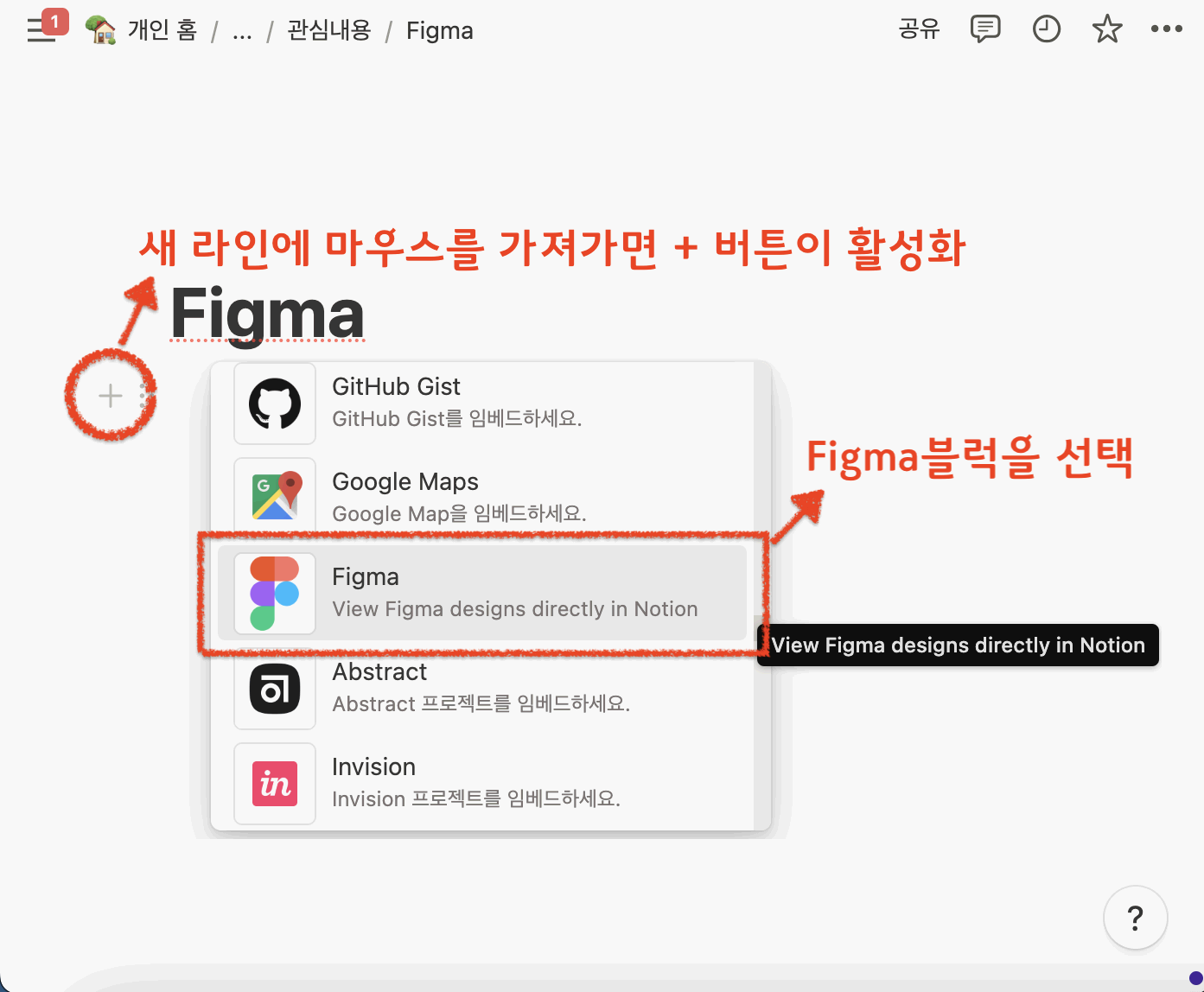This screenshot has height=992, width=1204.
Task: Click the Figma breadcrumb item
Action: (x=440, y=31)
